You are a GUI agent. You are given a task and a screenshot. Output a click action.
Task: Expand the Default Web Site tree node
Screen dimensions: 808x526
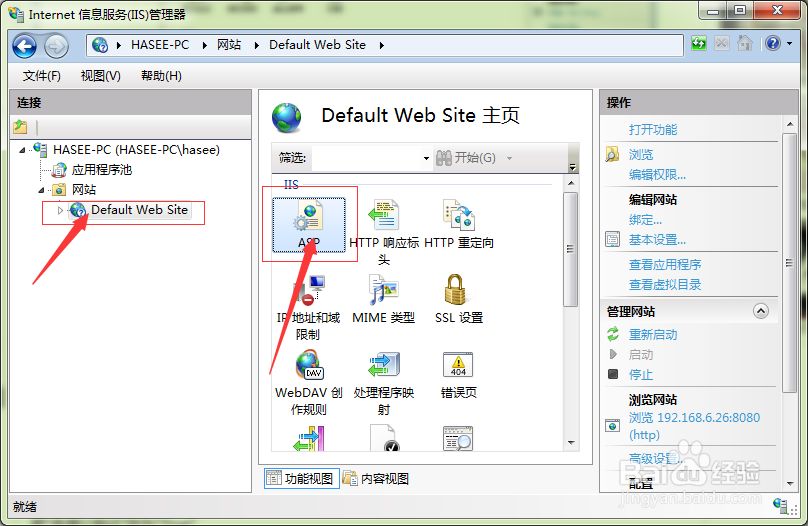tap(60, 210)
